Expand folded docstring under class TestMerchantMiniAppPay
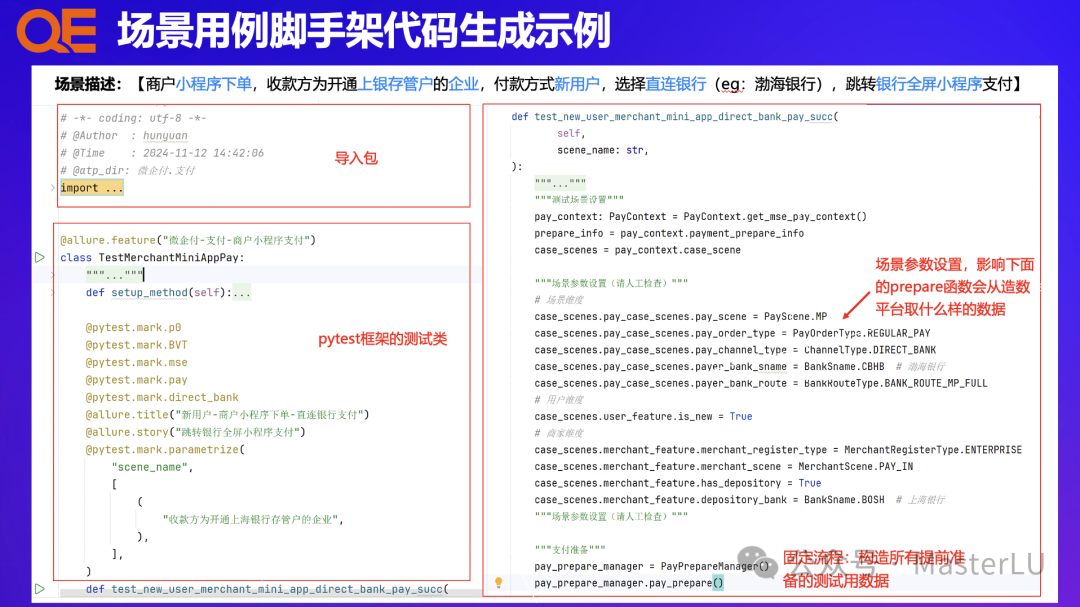1080x607 pixels. coord(114,275)
